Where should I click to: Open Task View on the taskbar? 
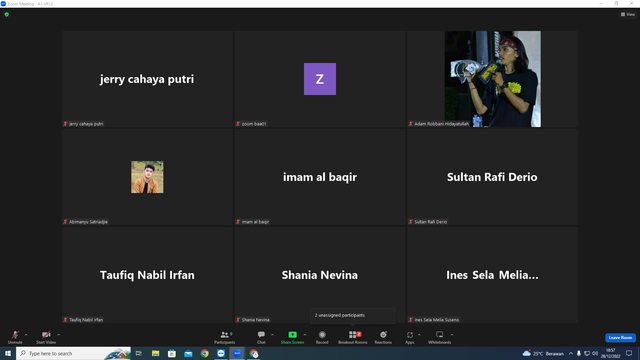click(139, 353)
